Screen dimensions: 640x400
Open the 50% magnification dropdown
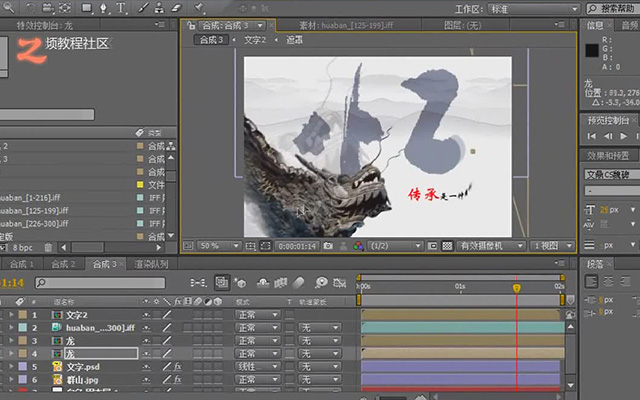(219, 246)
